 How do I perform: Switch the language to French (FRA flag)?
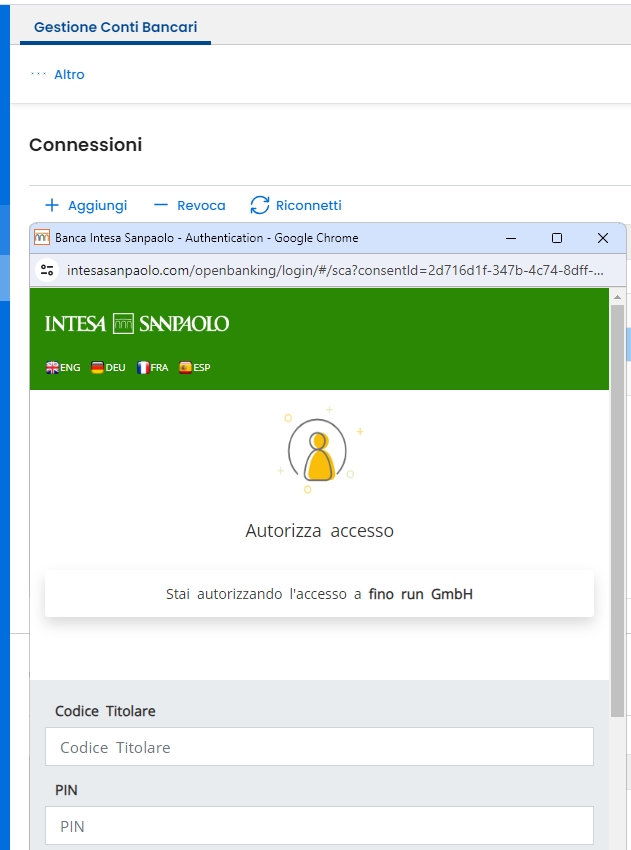(153, 368)
